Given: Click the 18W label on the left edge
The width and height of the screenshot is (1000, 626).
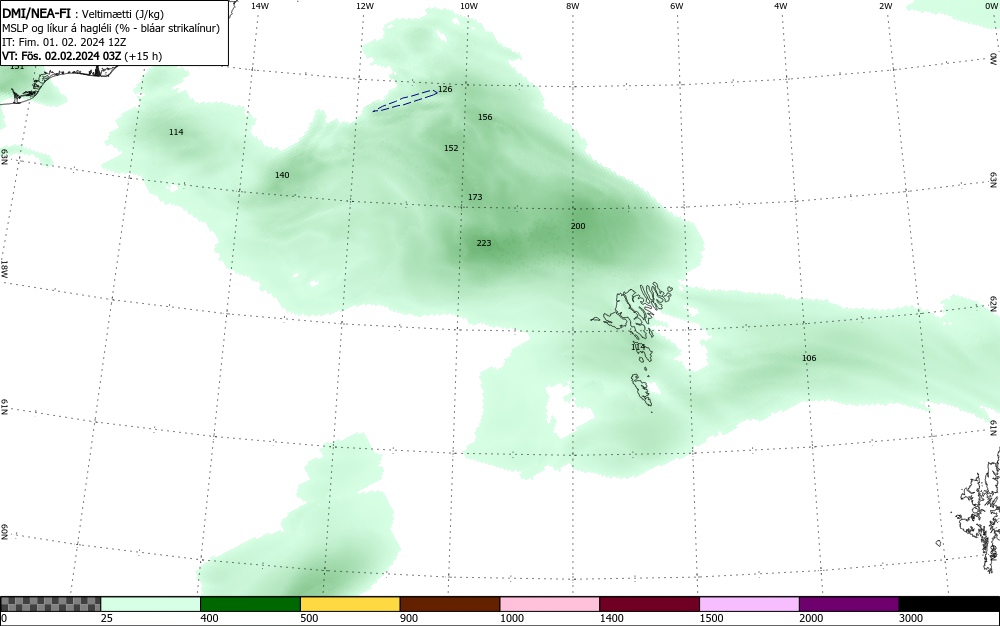Looking at the screenshot, I should (4, 268).
